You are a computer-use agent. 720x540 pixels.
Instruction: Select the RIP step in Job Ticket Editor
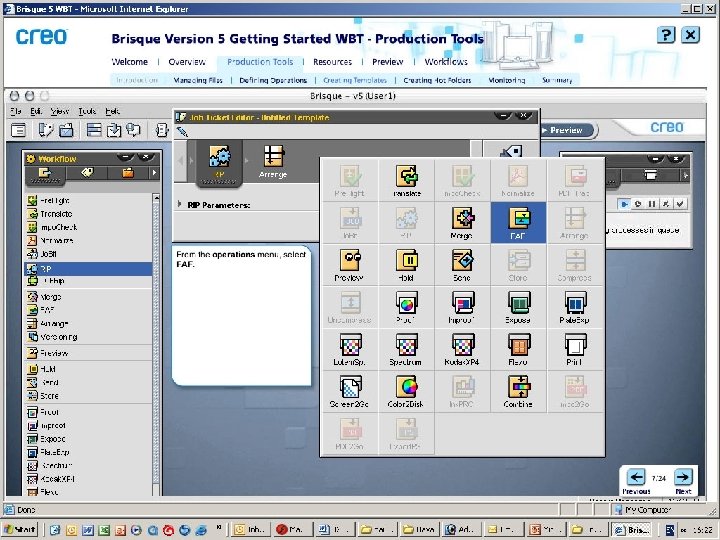(219, 163)
